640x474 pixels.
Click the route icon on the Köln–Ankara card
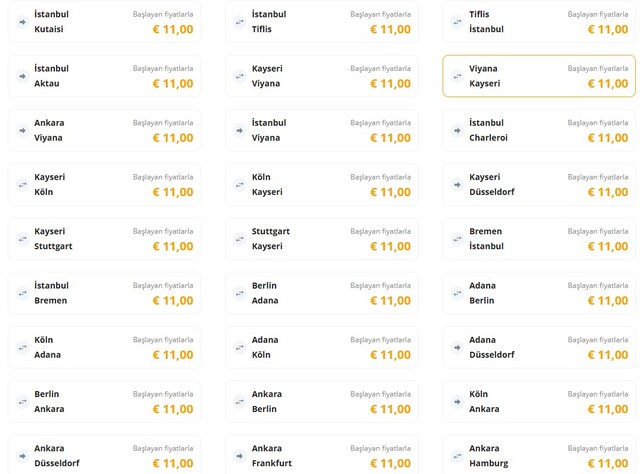tap(457, 401)
